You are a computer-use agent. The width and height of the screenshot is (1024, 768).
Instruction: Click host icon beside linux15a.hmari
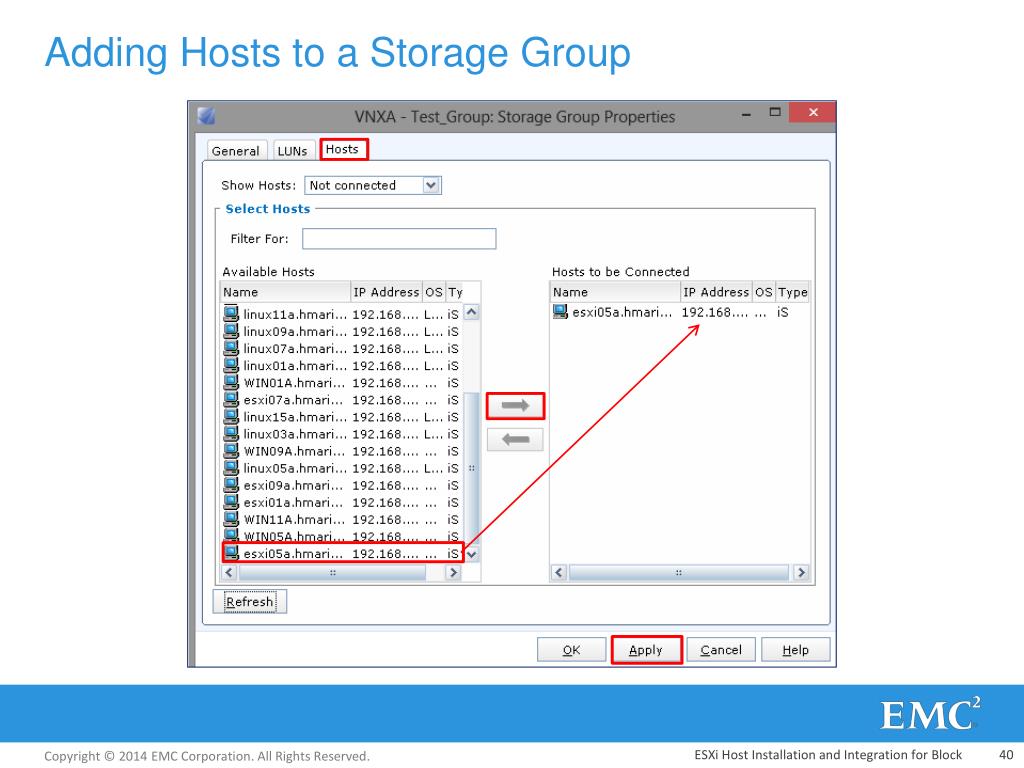click(231, 415)
